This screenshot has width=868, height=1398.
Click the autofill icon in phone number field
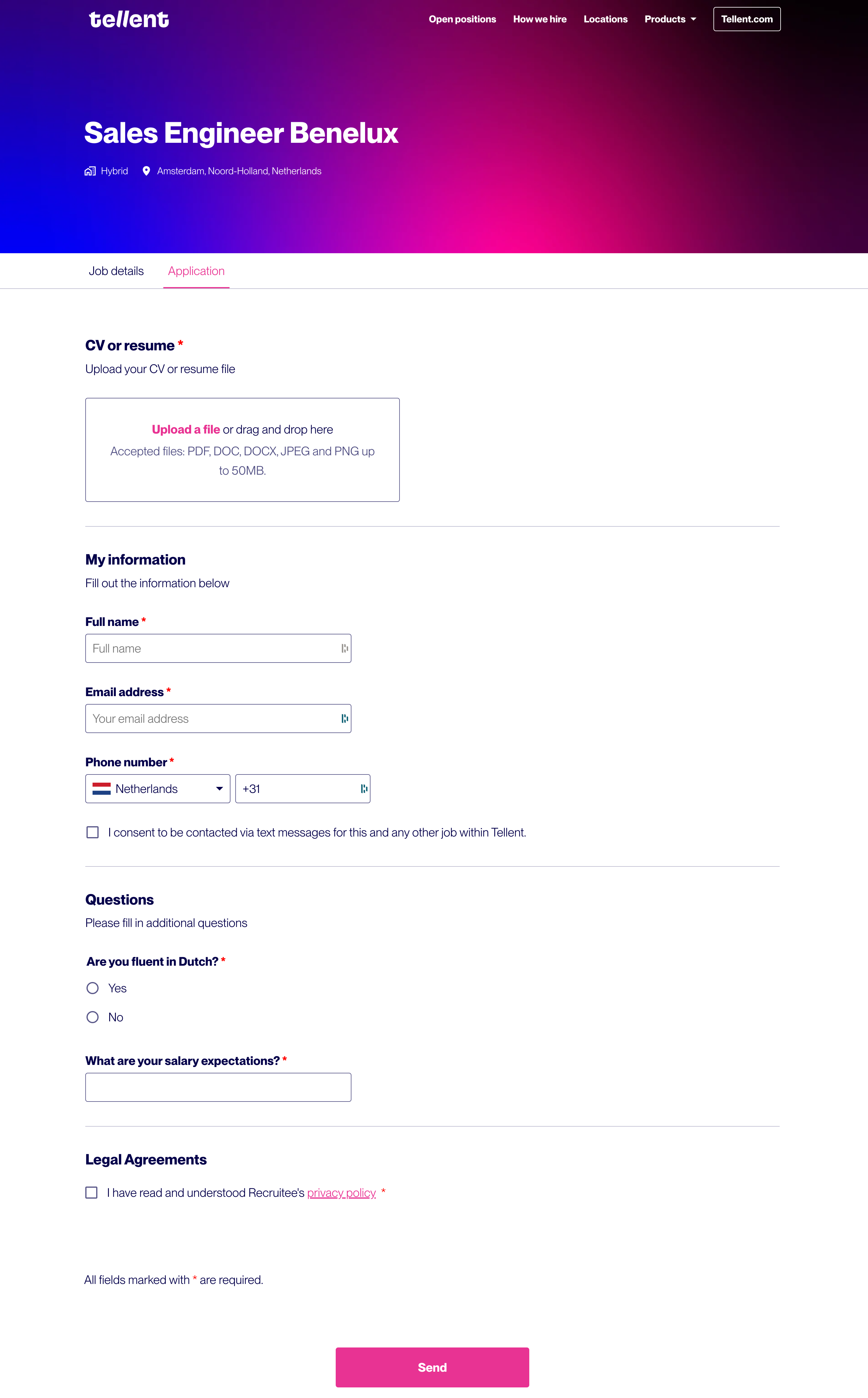tap(364, 789)
